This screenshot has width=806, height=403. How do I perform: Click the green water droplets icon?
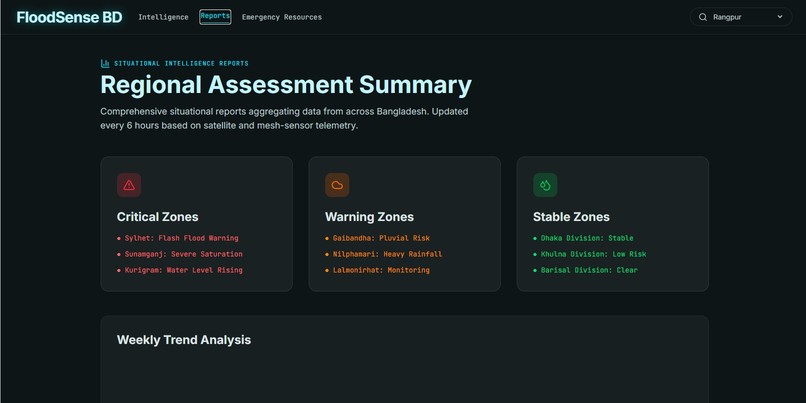(x=545, y=185)
